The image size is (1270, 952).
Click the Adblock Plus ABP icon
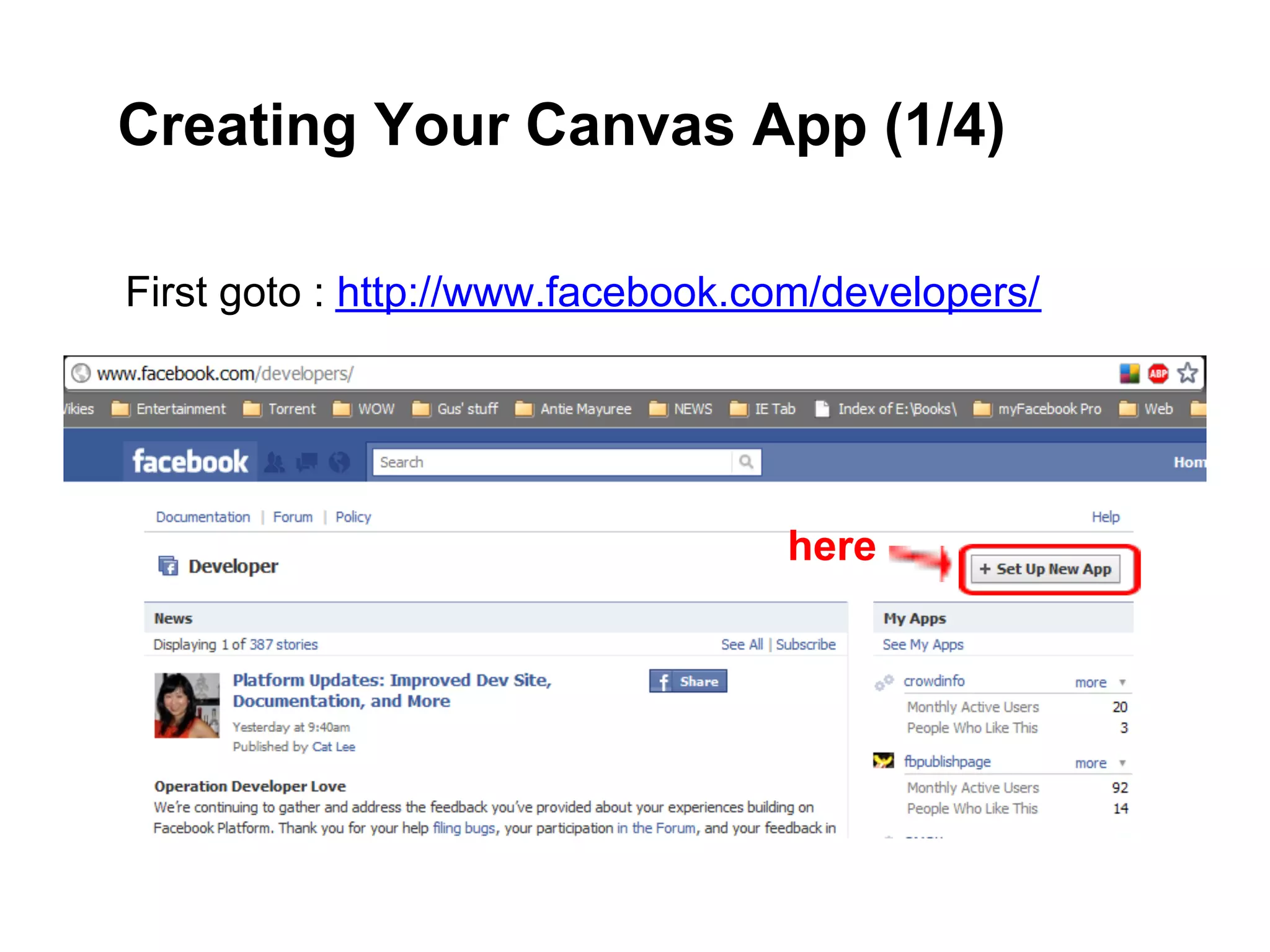click(1158, 373)
